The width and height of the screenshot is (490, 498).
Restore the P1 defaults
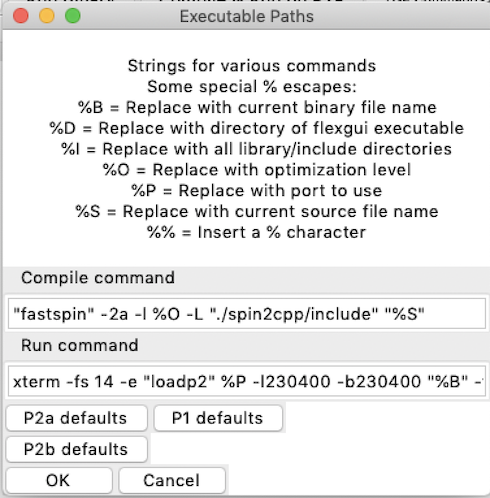[x=218, y=418]
